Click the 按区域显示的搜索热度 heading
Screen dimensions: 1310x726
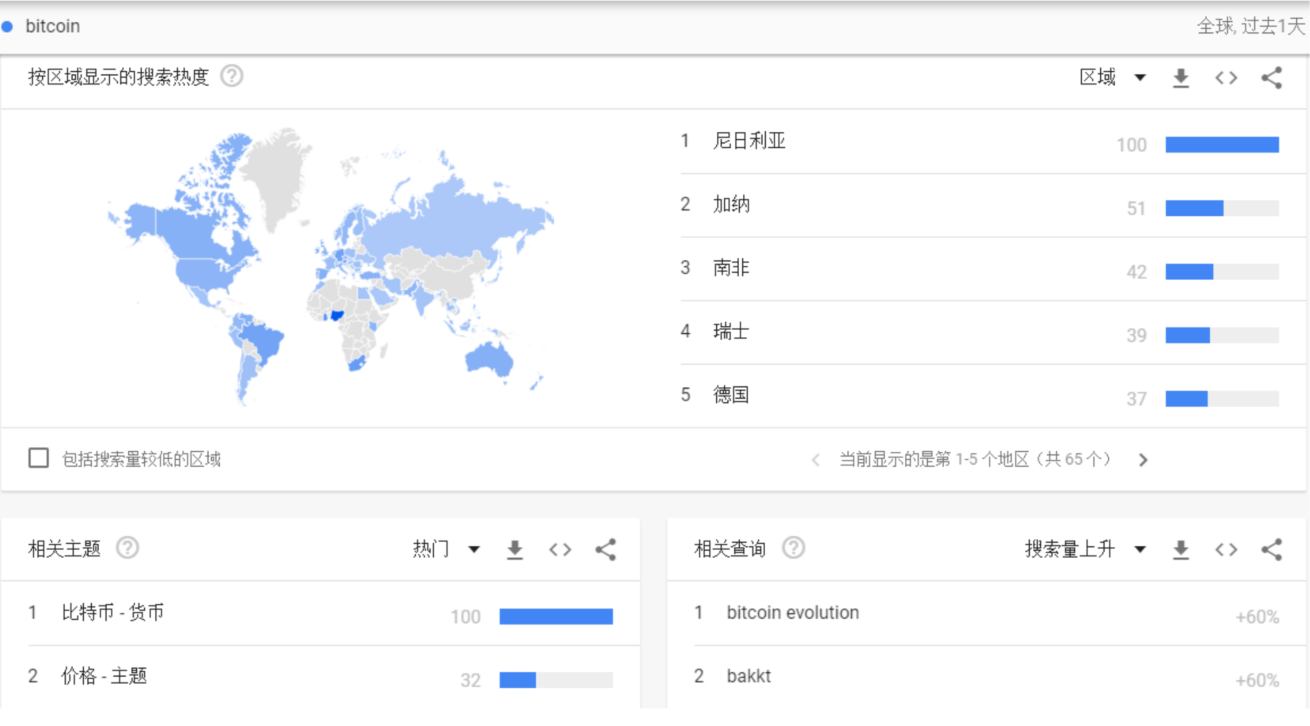click(118, 77)
